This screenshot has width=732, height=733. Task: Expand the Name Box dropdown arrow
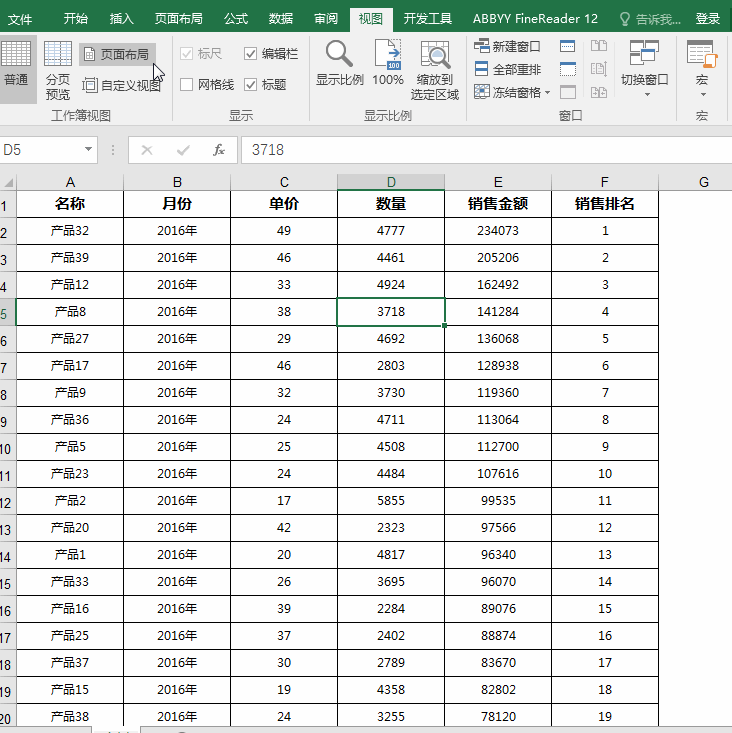88,150
